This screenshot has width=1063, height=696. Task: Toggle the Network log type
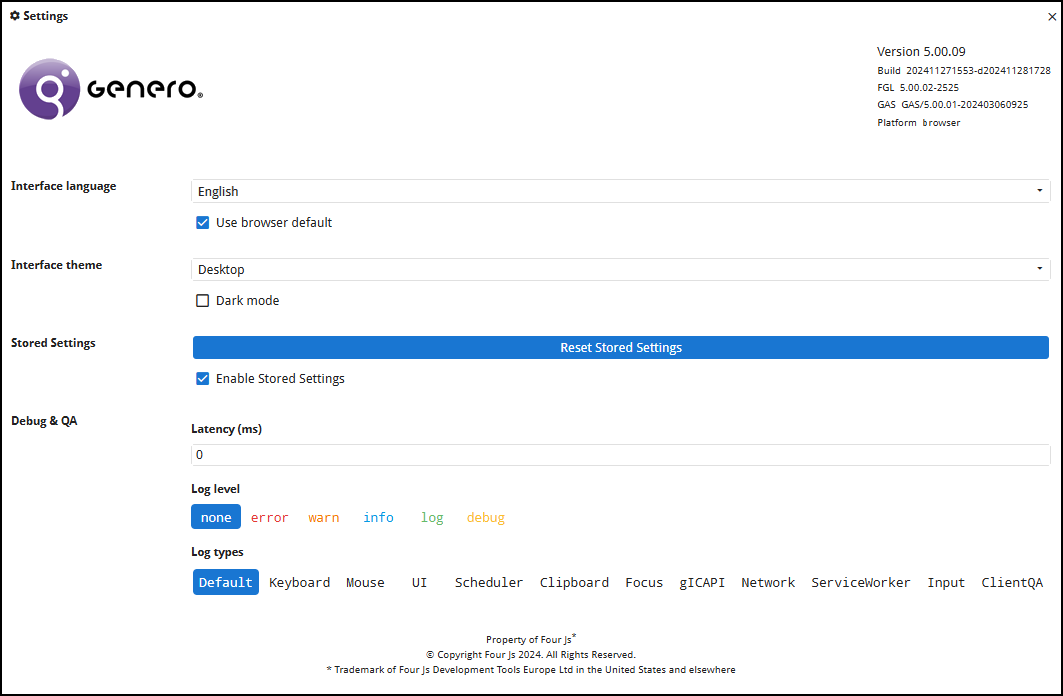[x=768, y=583]
